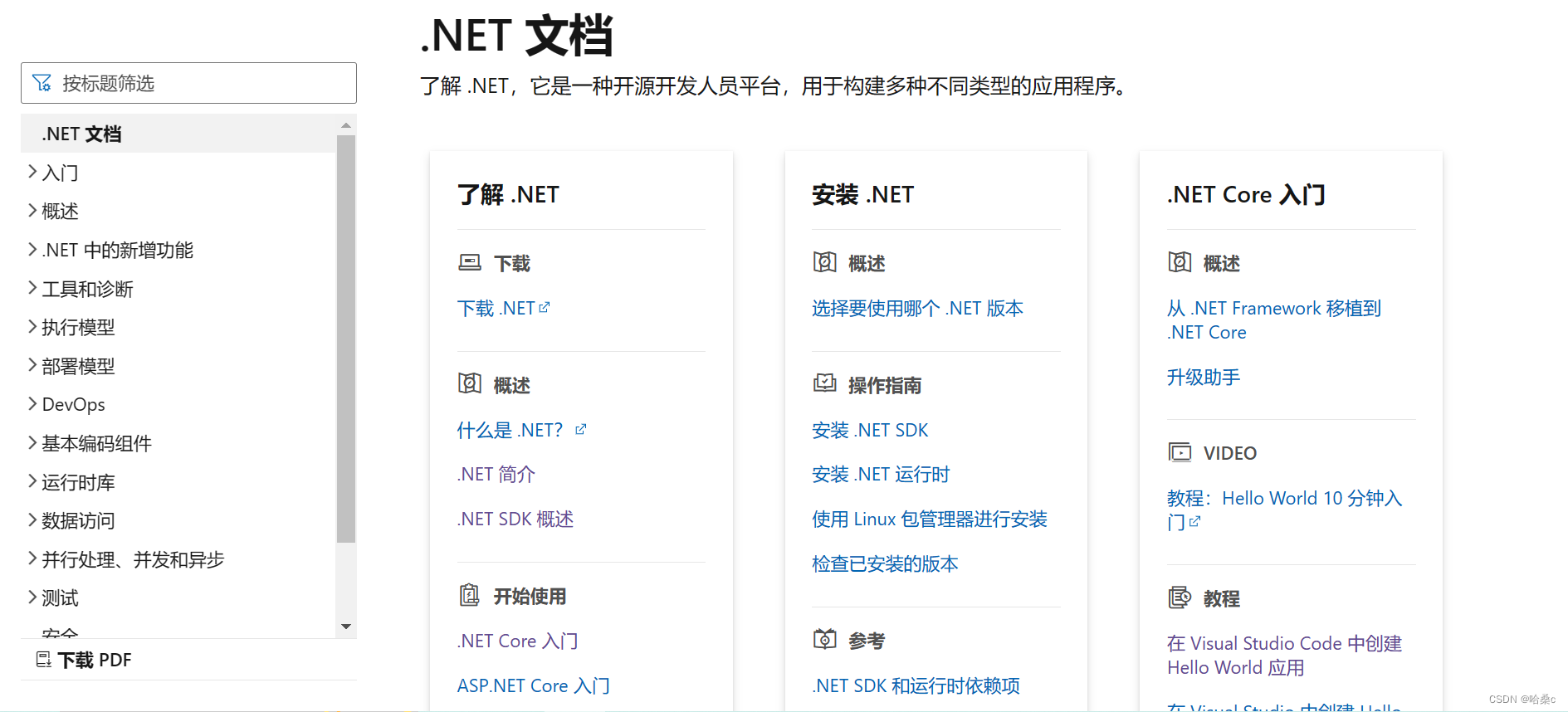
Task: Expand the 入门 tree node
Action: click(x=32, y=172)
